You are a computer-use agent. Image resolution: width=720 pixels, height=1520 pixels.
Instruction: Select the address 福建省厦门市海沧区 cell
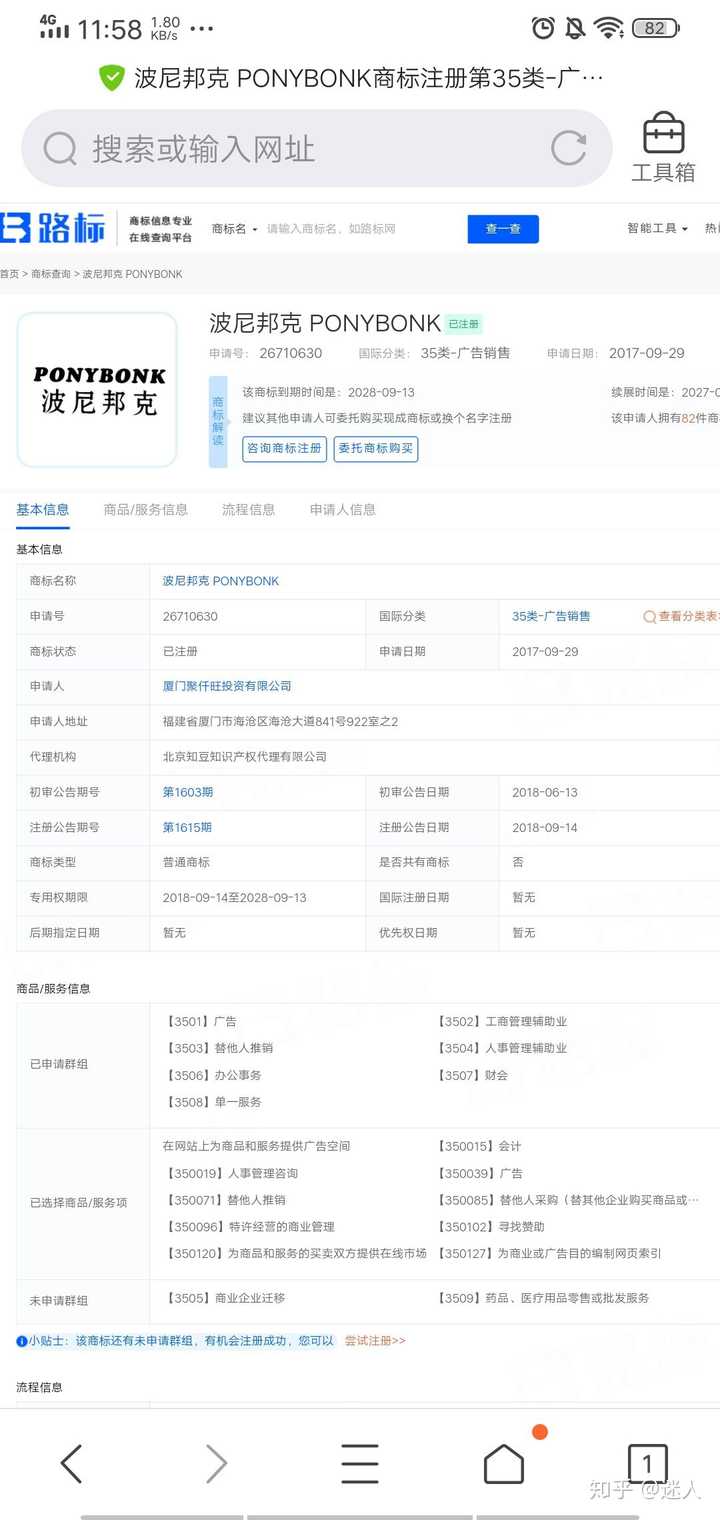(280, 721)
